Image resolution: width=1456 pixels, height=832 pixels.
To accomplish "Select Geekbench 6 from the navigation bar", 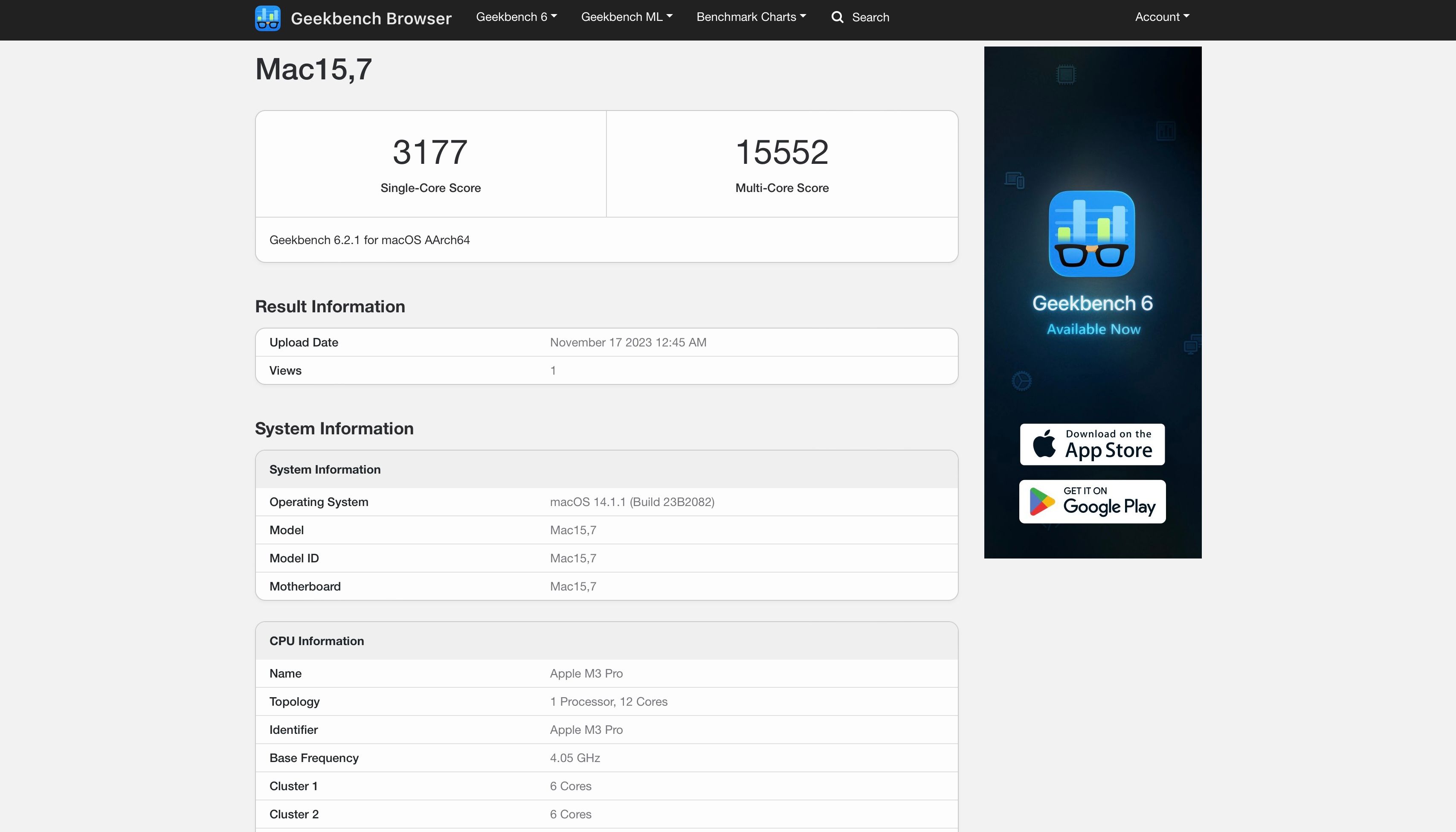I will click(x=516, y=17).
